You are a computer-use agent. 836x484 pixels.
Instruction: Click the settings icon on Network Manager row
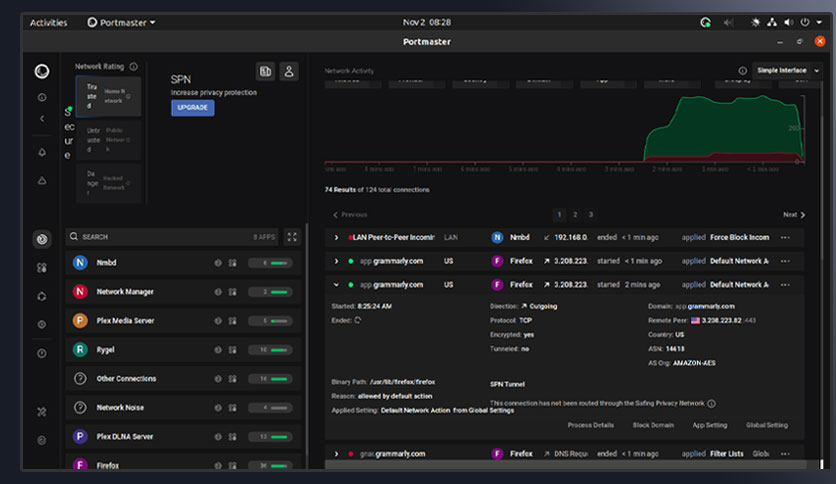pos(232,292)
